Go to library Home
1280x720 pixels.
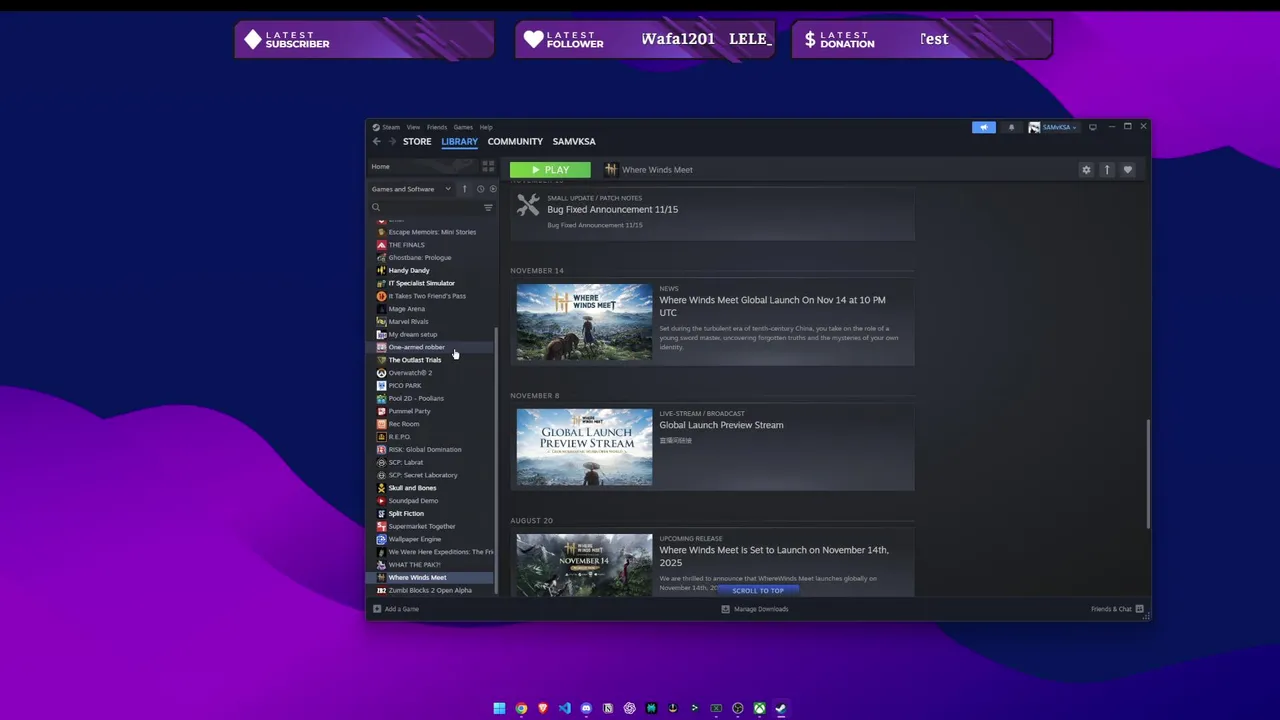[x=381, y=167]
